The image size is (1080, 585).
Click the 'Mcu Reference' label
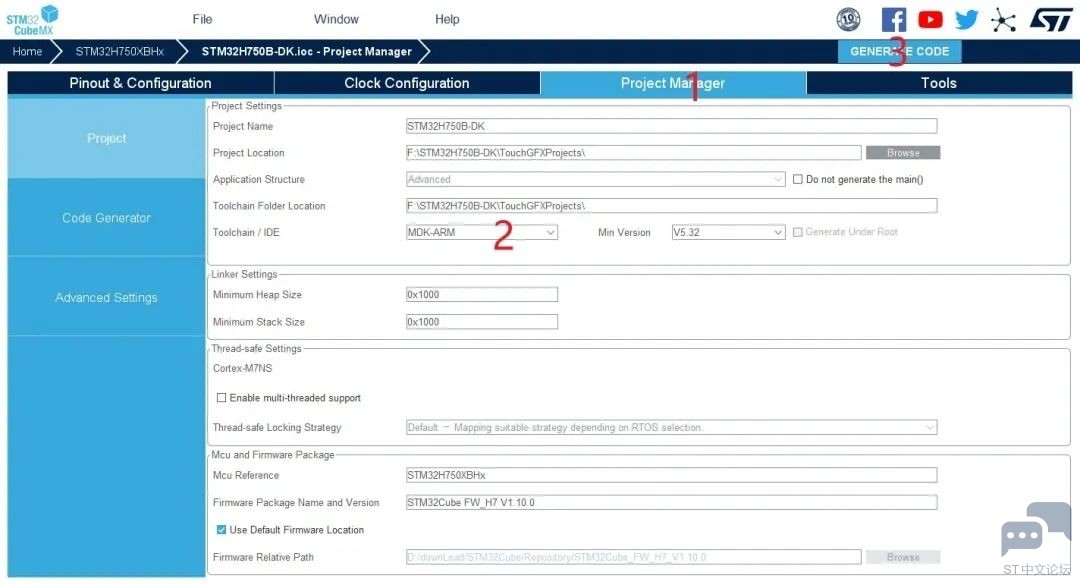(x=246, y=475)
